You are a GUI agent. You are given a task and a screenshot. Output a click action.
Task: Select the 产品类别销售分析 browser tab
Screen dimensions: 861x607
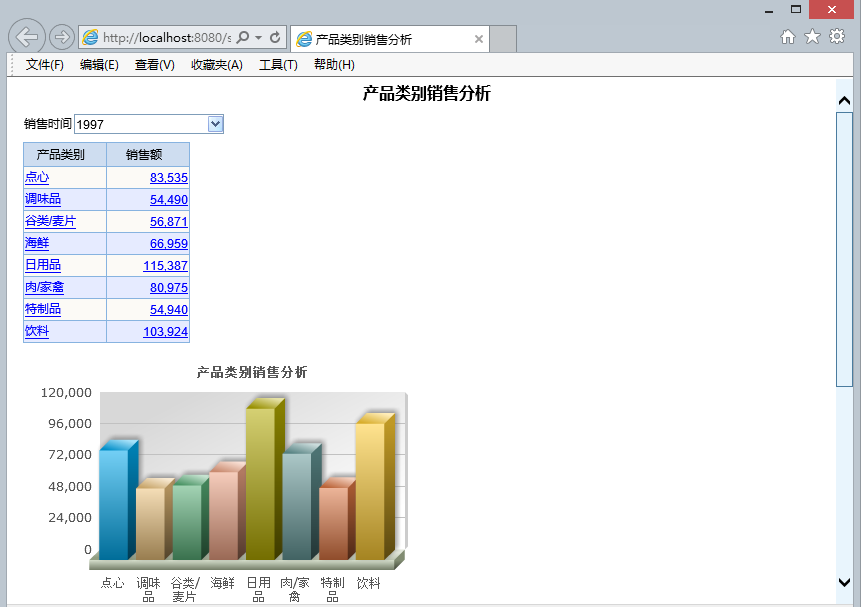point(389,39)
